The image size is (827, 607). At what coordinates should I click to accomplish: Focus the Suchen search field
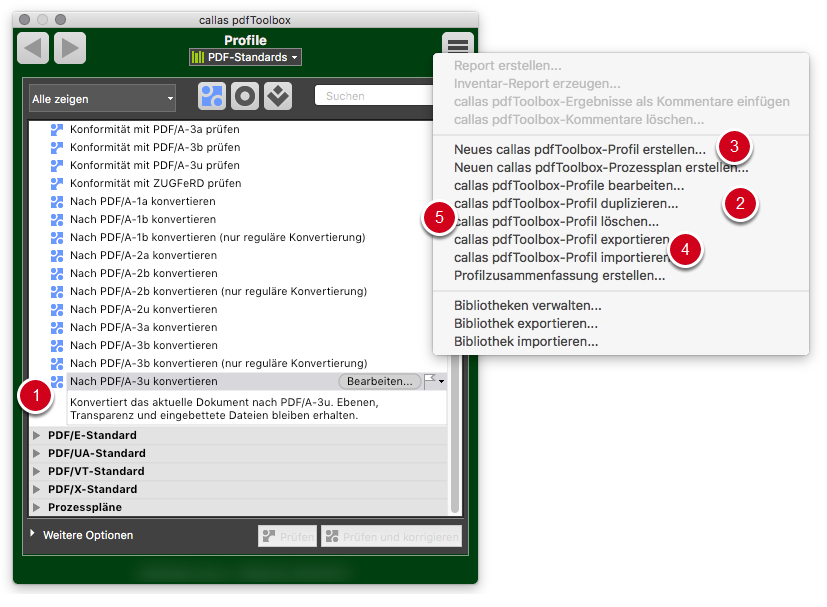tap(374, 96)
